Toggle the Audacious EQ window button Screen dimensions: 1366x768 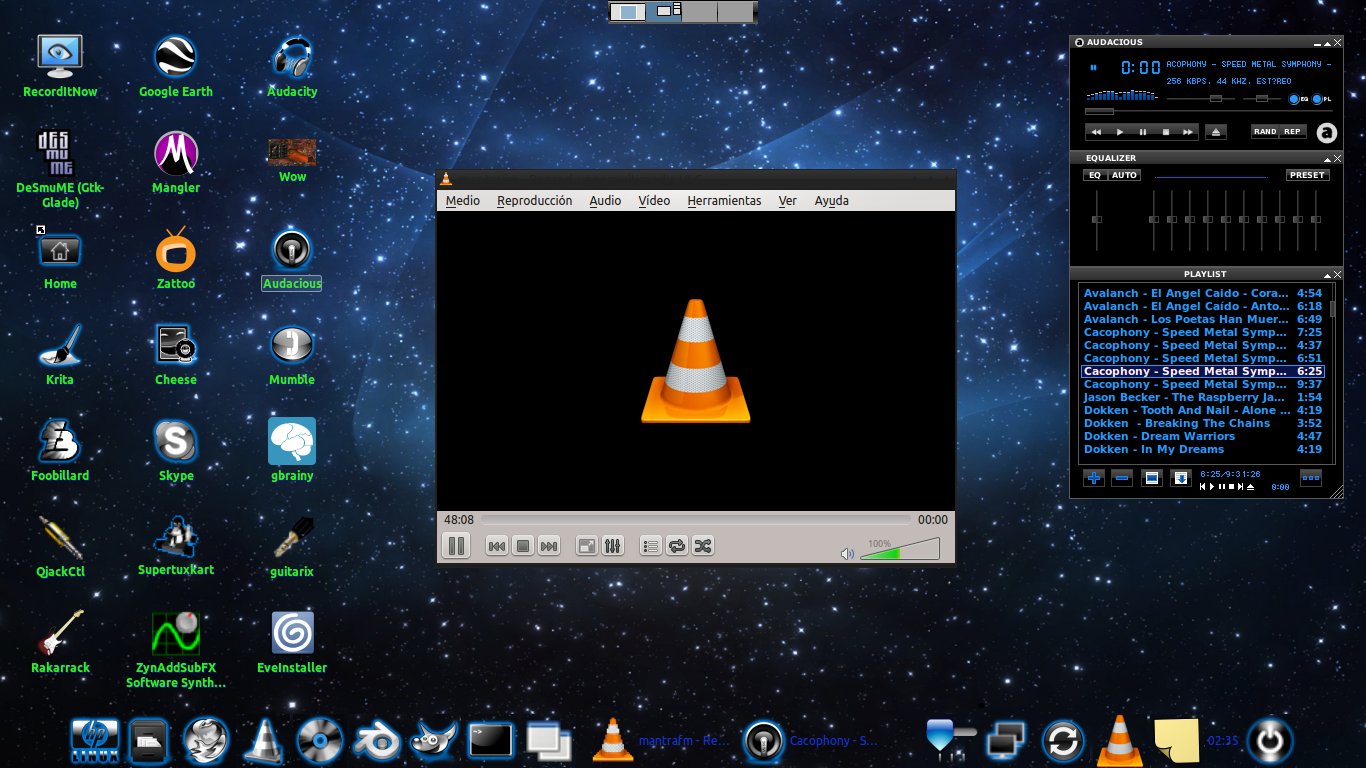tap(1297, 99)
